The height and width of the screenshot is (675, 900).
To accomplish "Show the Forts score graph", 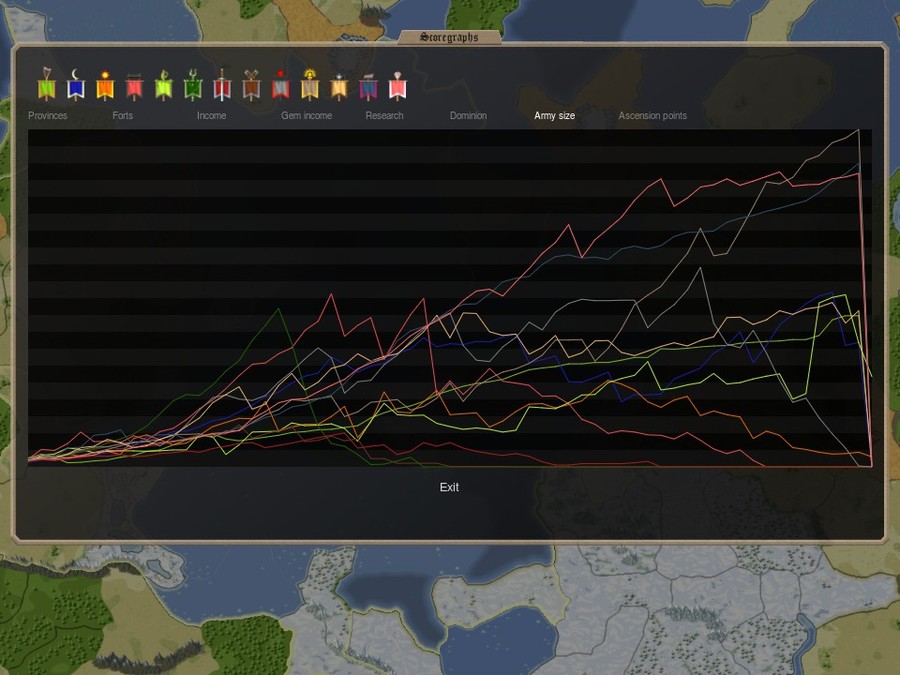I will pyautogui.click(x=122, y=115).
